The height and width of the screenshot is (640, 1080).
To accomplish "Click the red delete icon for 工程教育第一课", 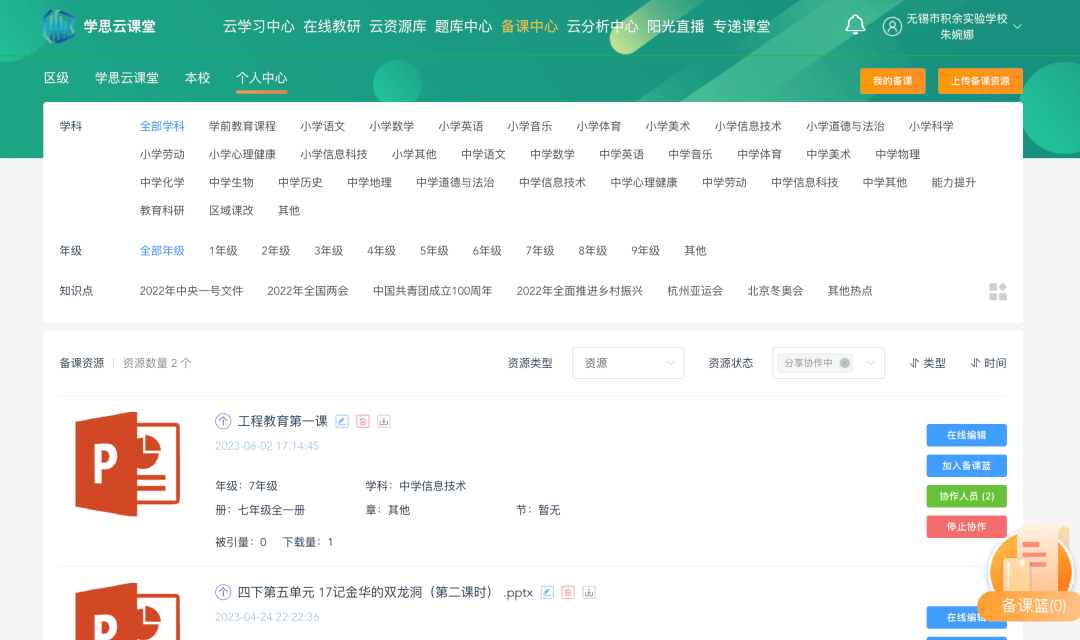I will click(363, 421).
